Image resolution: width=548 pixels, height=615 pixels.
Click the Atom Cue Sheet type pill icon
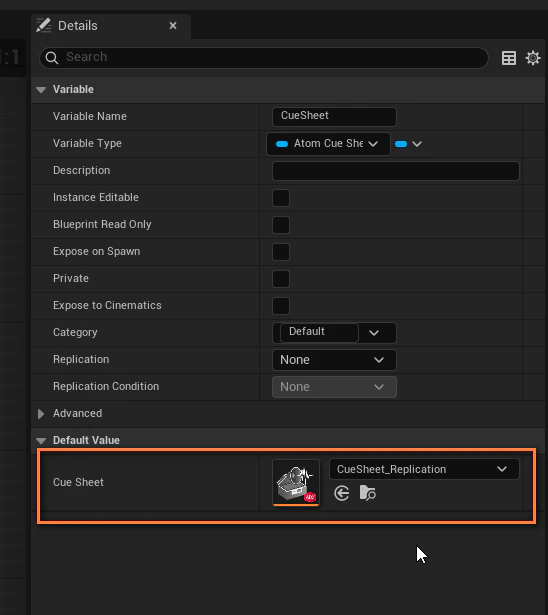(282, 144)
